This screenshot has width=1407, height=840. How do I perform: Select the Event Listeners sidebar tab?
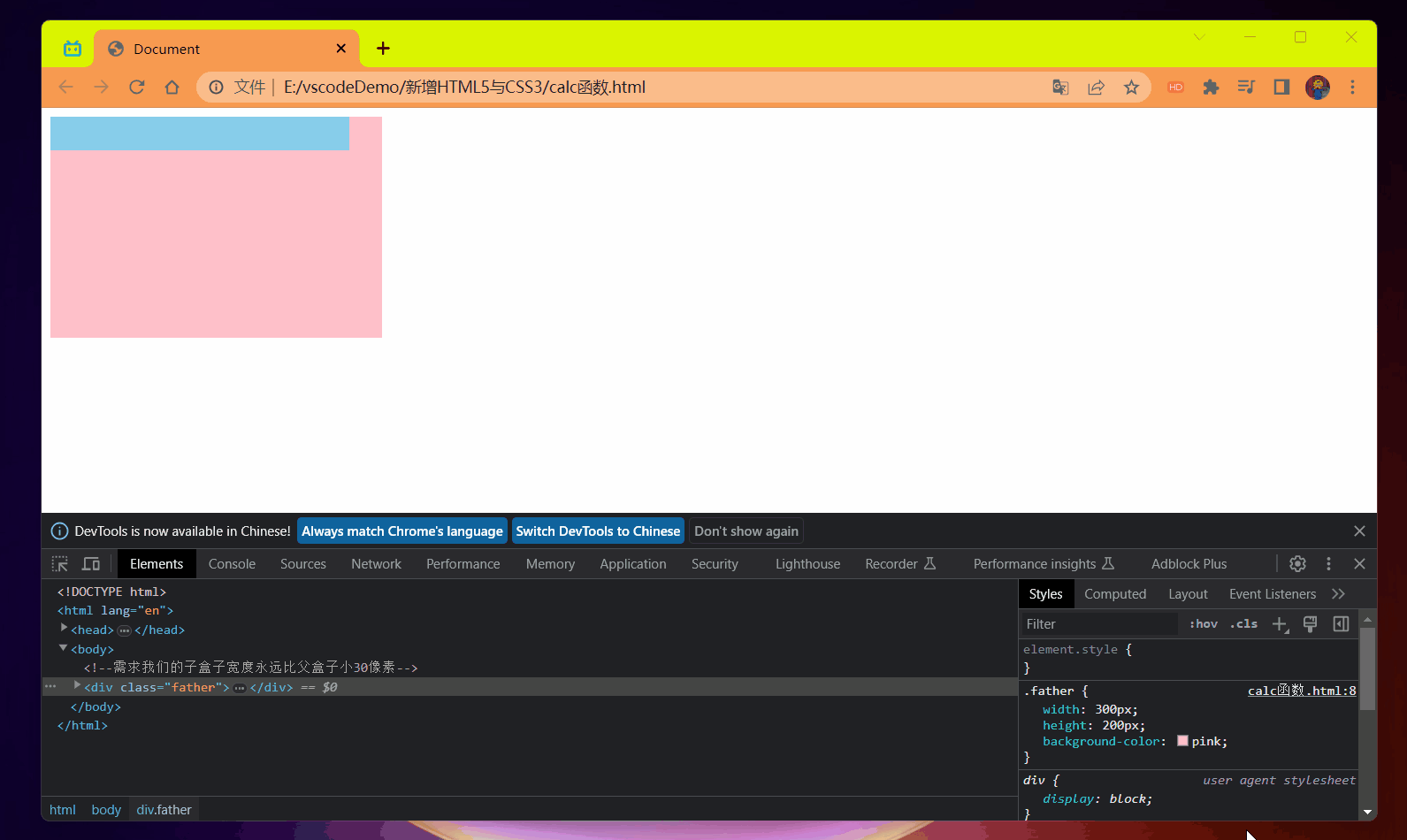(x=1273, y=594)
